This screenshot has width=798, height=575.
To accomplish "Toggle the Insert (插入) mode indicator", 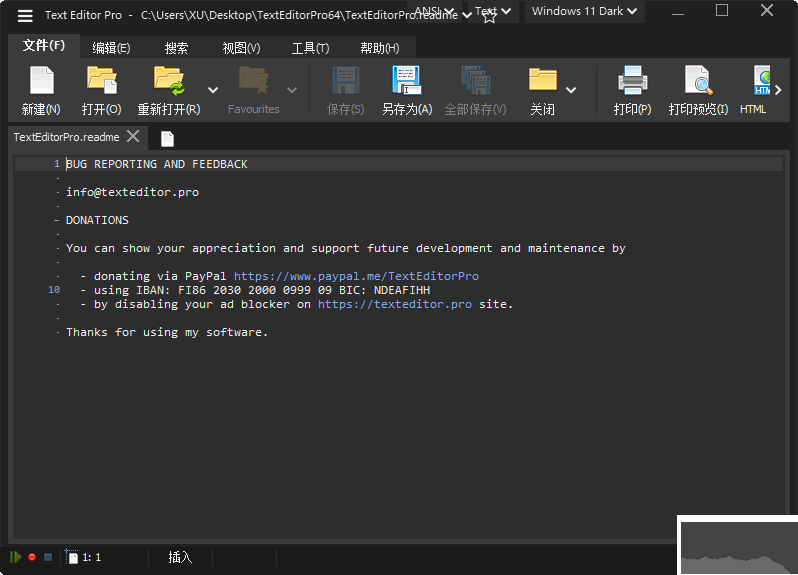I will (x=180, y=557).
